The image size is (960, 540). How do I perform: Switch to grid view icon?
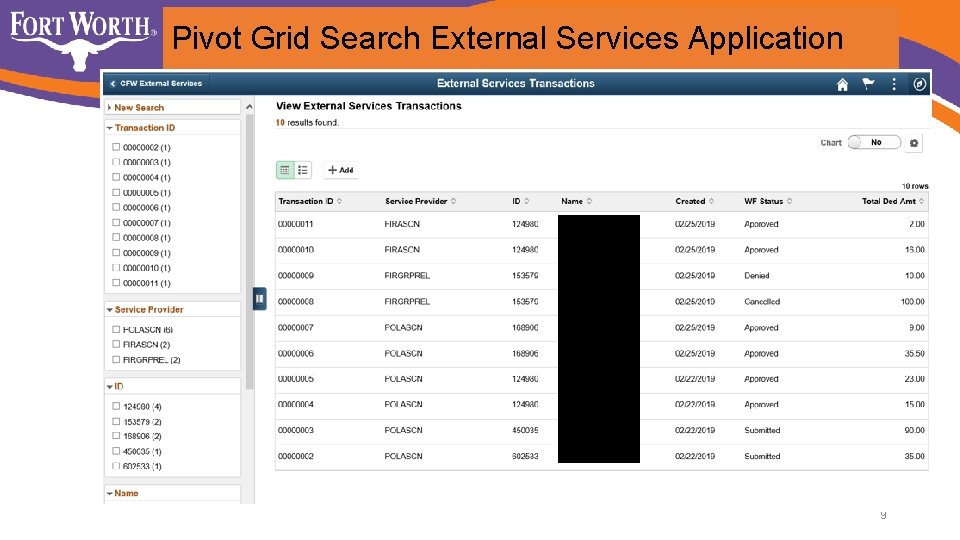point(285,170)
